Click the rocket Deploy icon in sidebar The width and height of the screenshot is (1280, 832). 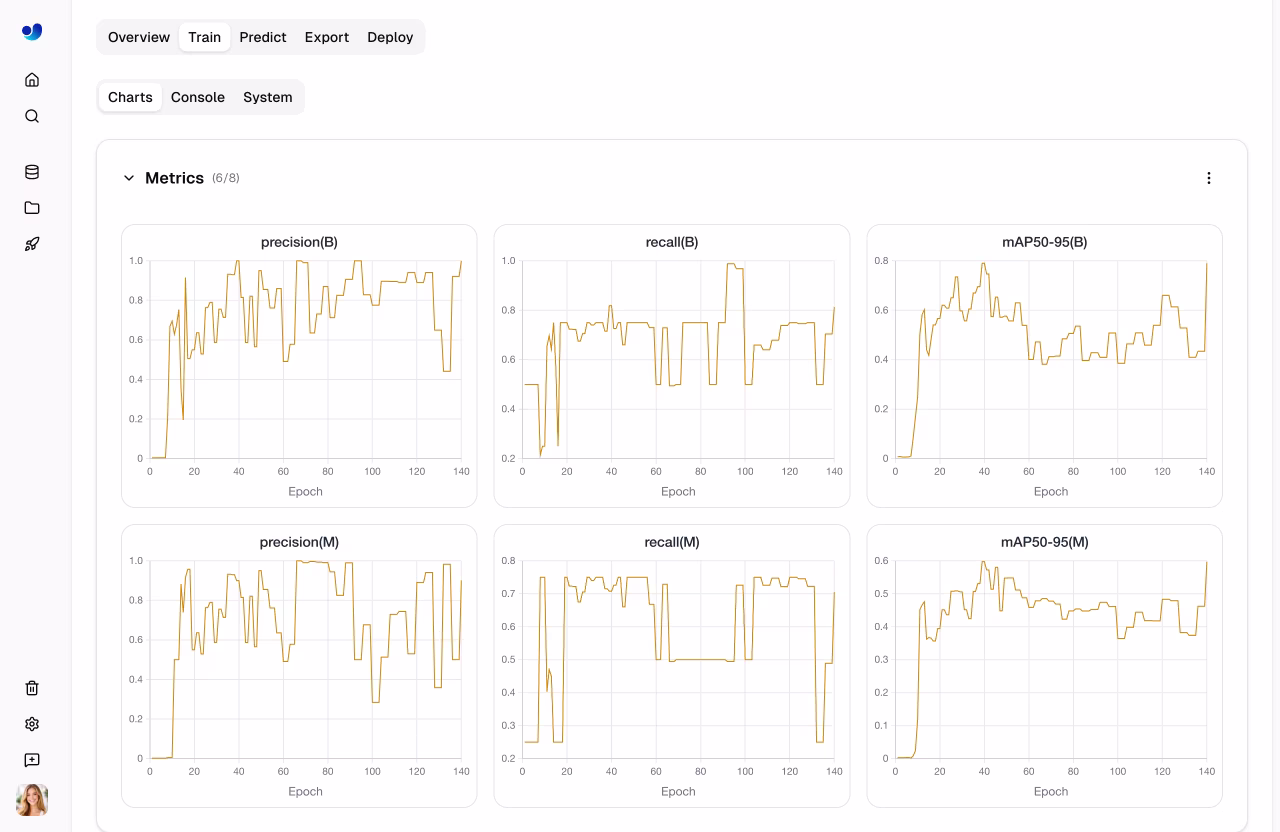coord(32,244)
